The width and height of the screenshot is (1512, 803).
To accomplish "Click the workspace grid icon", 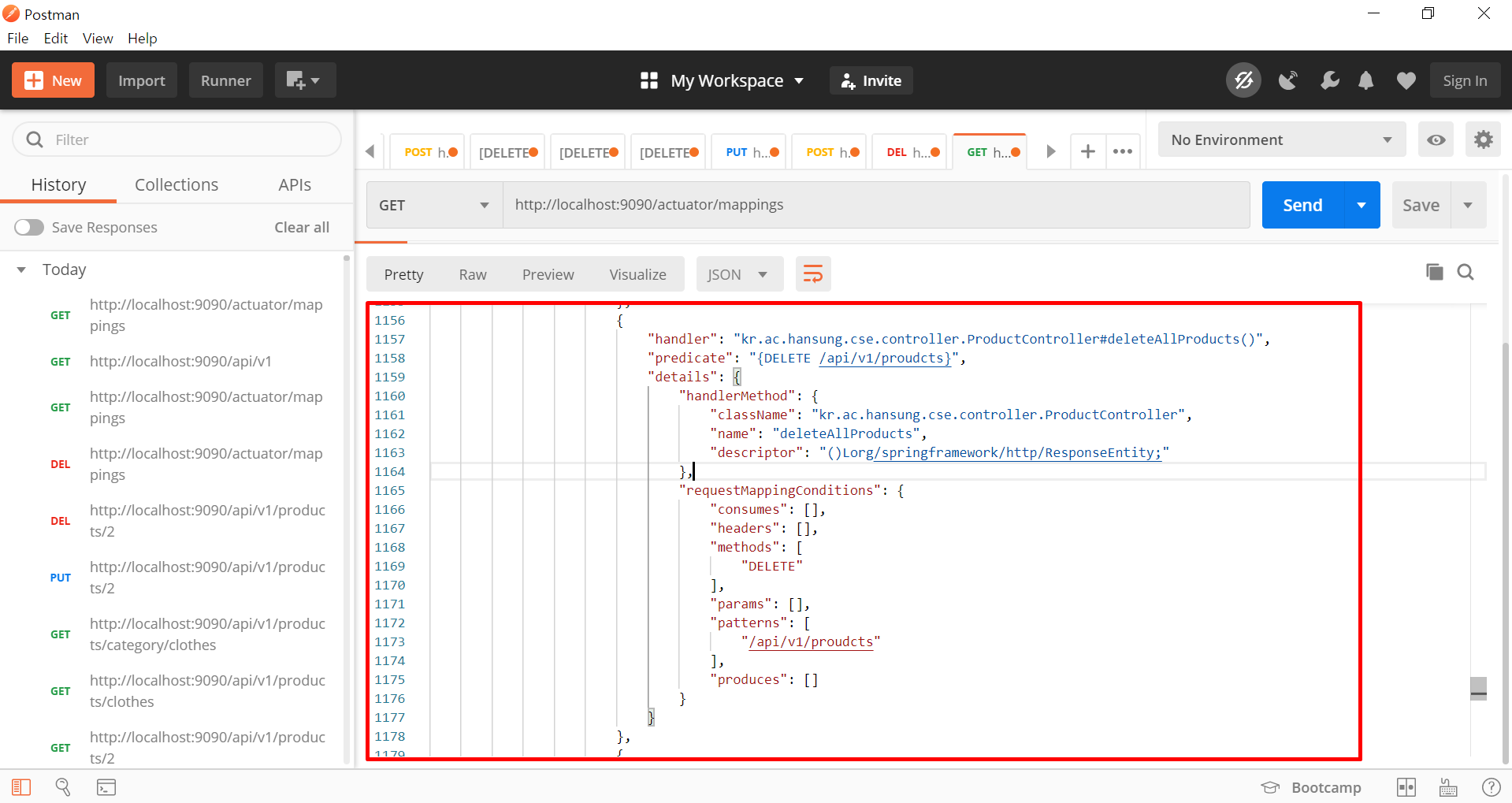I will [x=649, y=80].
